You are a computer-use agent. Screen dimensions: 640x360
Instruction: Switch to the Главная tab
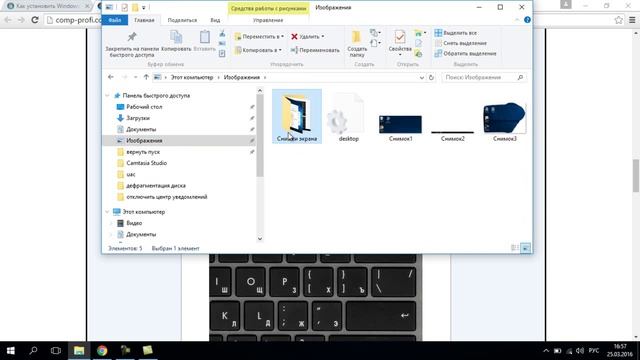[x=144, y=20]
